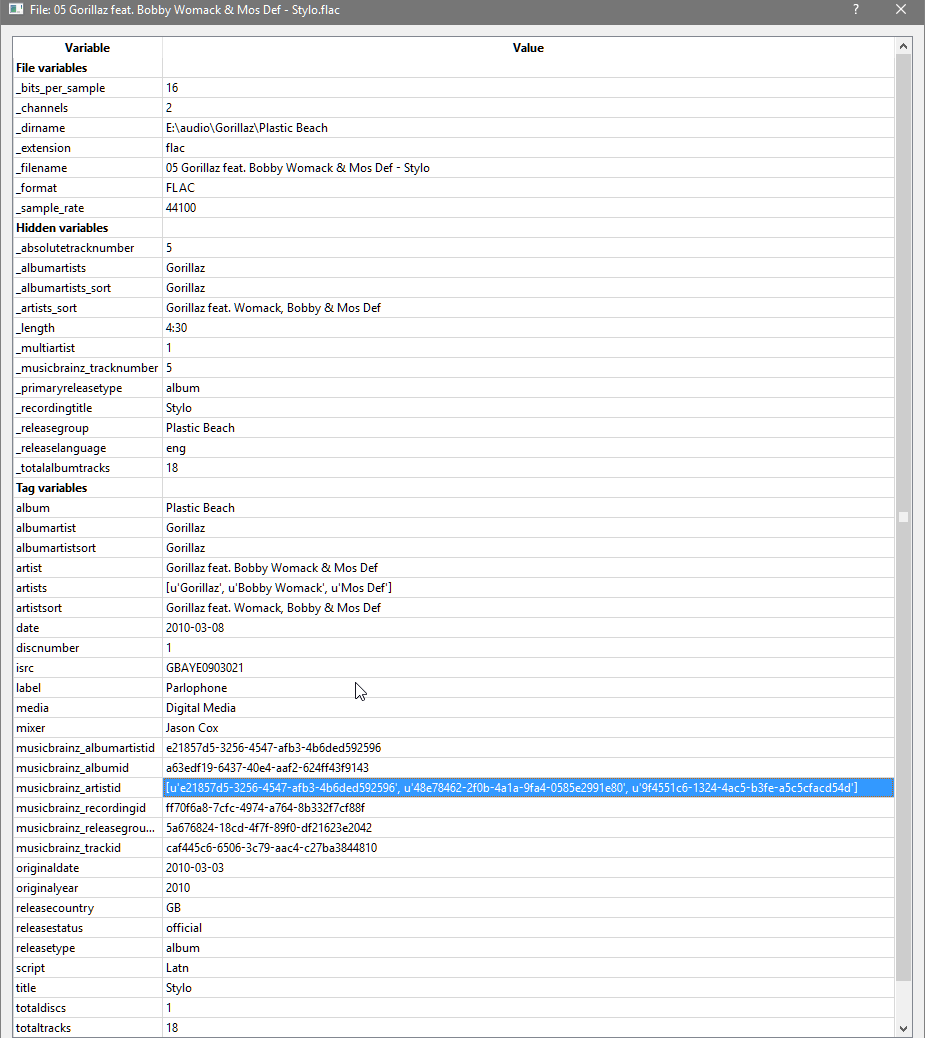Click the _albumartists_sort variable
925x1038 pixels.
64,288
